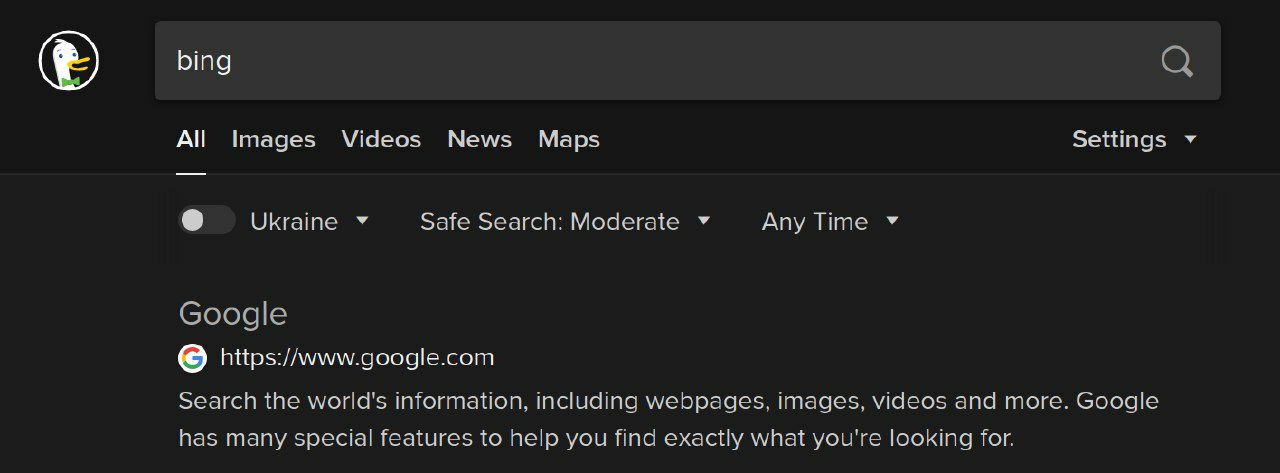Select the All results tab

(x=191, y=139)
